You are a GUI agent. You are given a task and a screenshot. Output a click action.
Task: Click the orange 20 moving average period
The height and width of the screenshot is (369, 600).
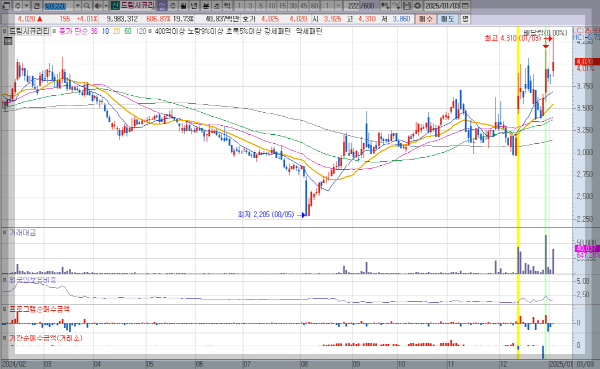point(116,31)
